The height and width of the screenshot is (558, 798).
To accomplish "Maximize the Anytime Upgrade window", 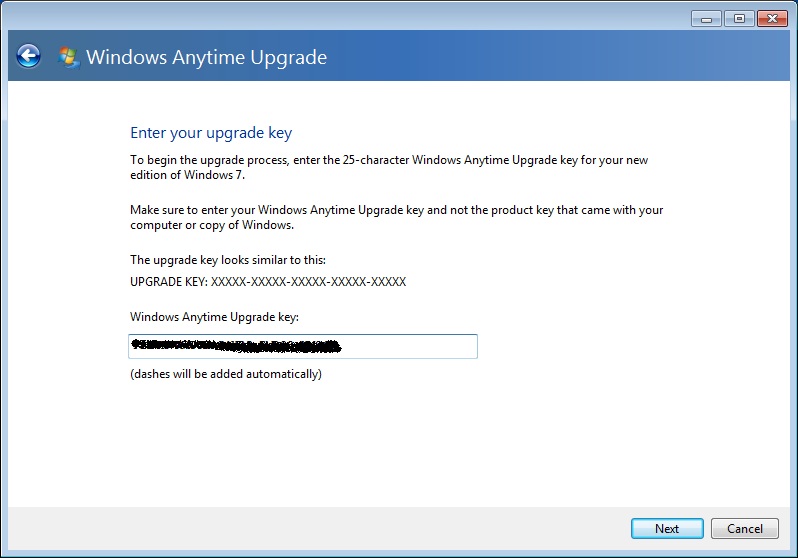I will click(x=739, y=19).
